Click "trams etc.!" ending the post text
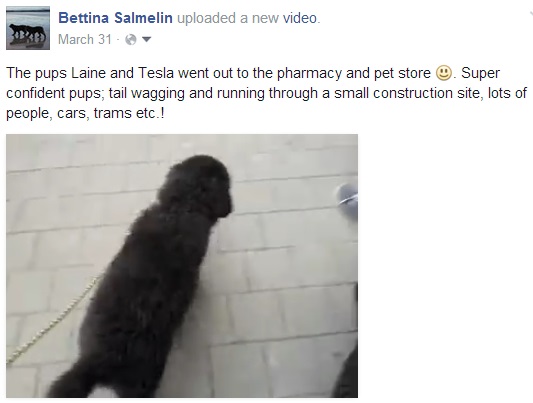533x403 pixels. point(129,113)
